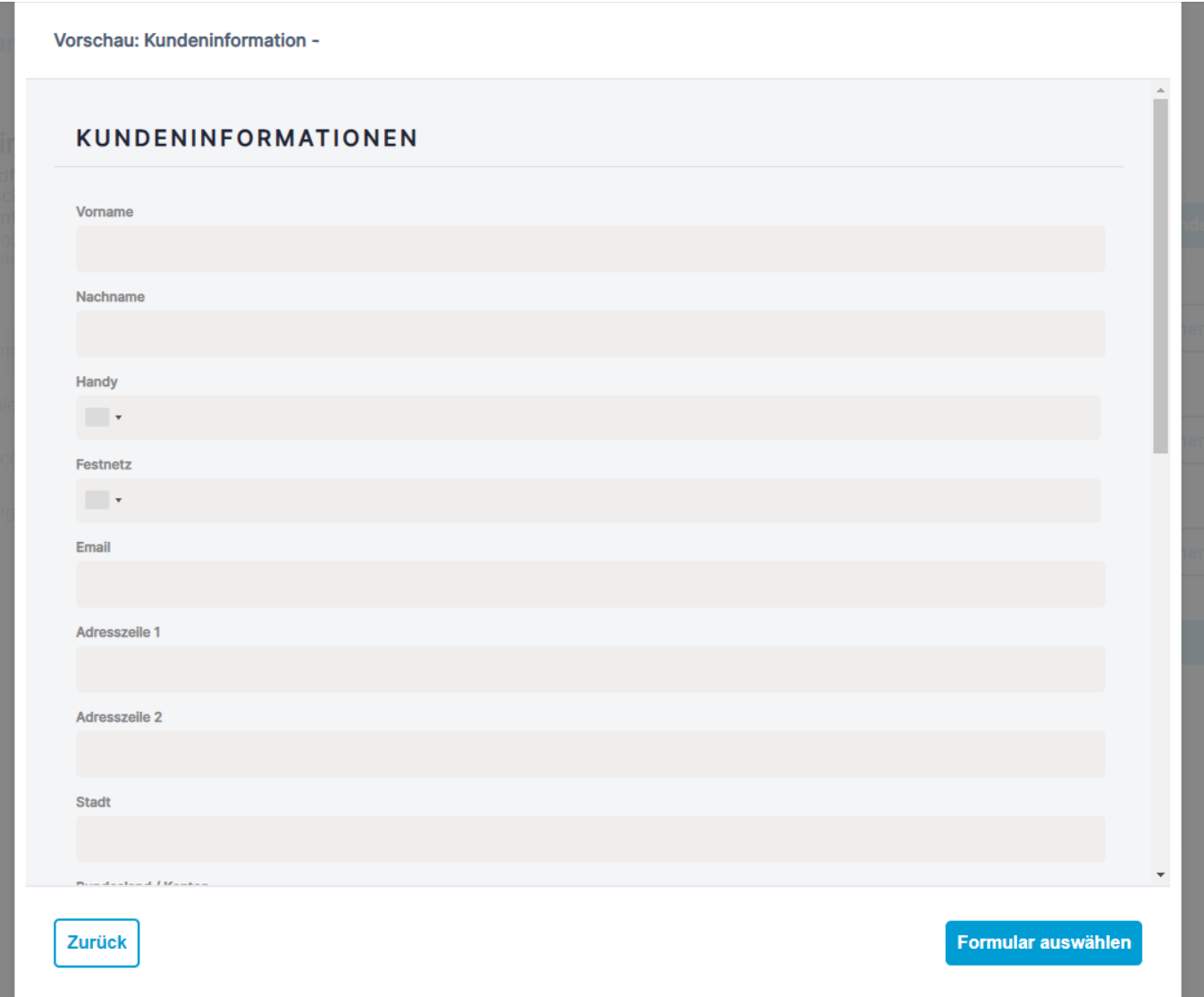Screen dimensions: 1204x997
Task: Click the Nachname label
Action: [x=110, y=297]
